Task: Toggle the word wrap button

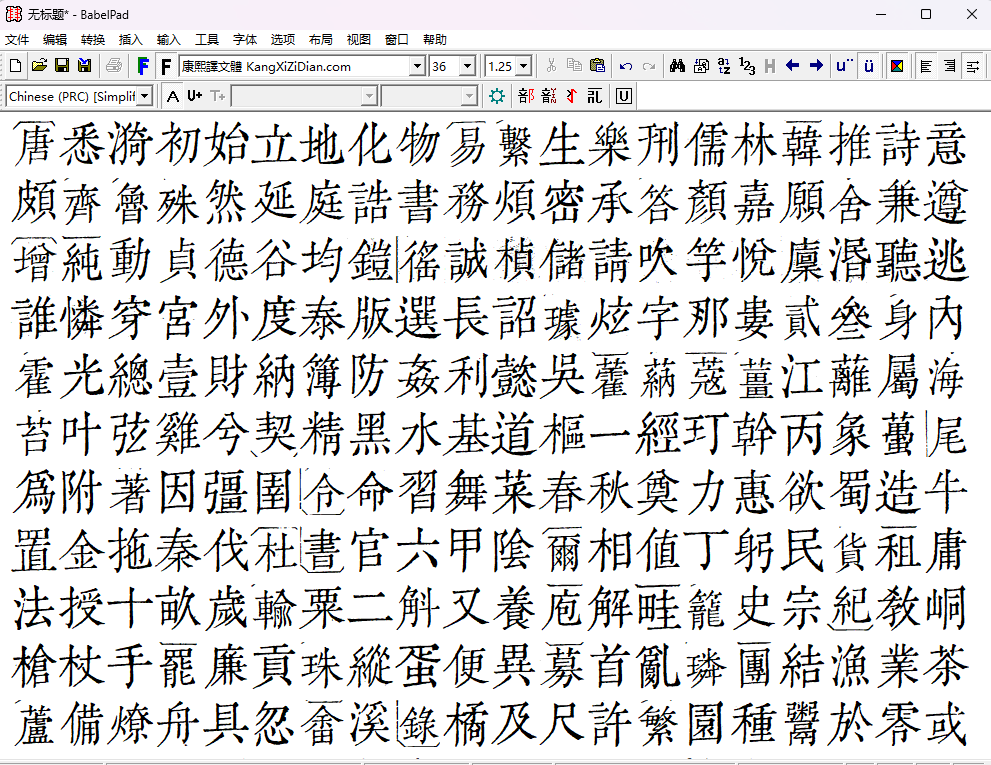Action: click(x=972, y=66)
